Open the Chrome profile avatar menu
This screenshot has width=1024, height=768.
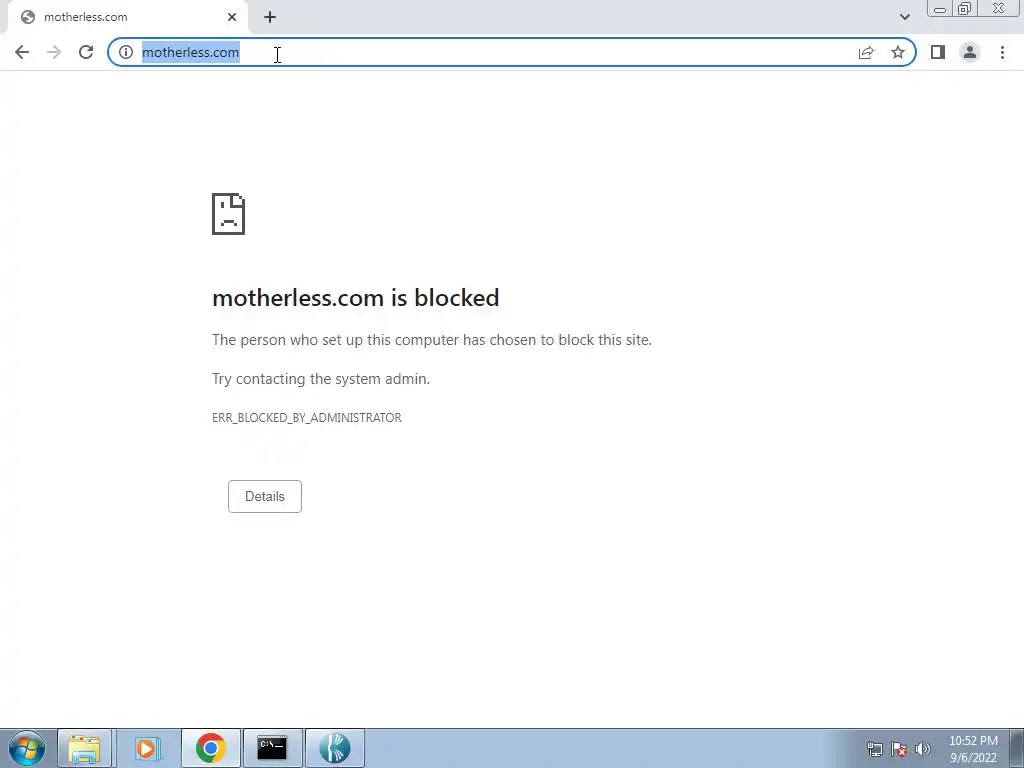[x=970, y=52]
